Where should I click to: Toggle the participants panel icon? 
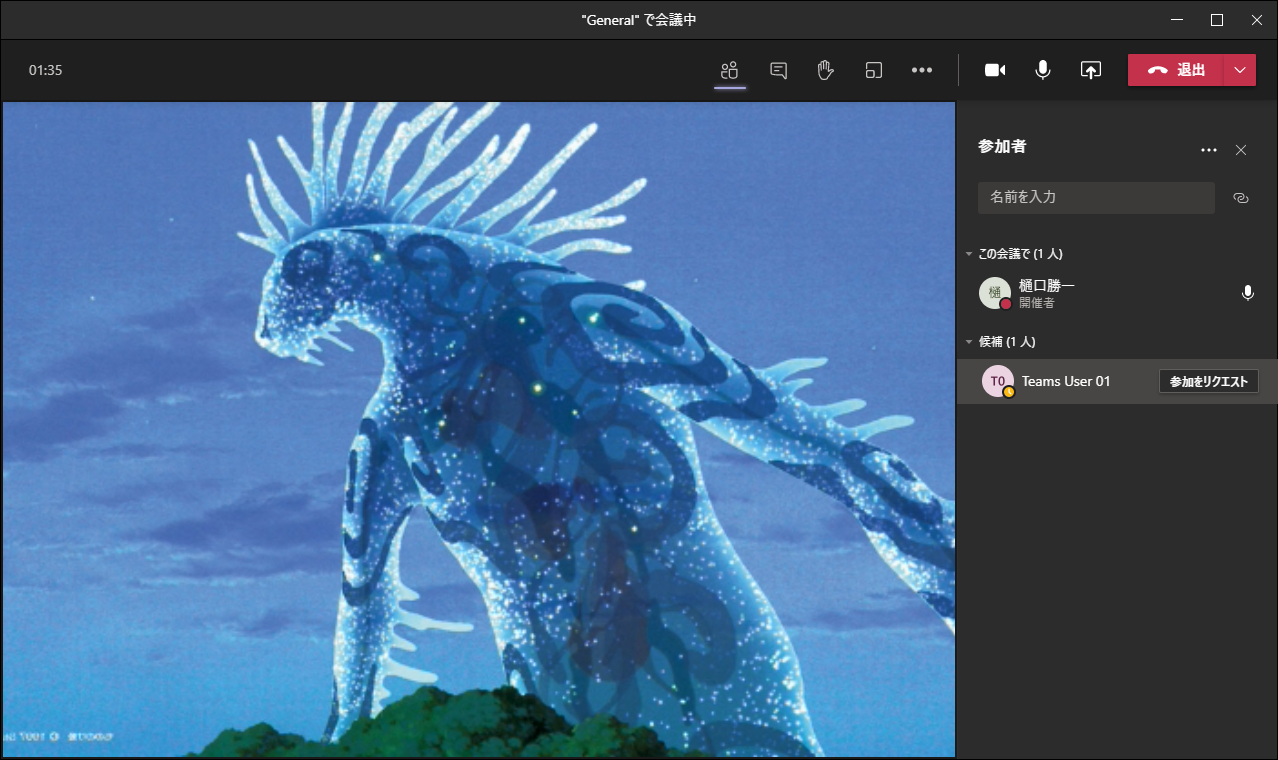730,70
